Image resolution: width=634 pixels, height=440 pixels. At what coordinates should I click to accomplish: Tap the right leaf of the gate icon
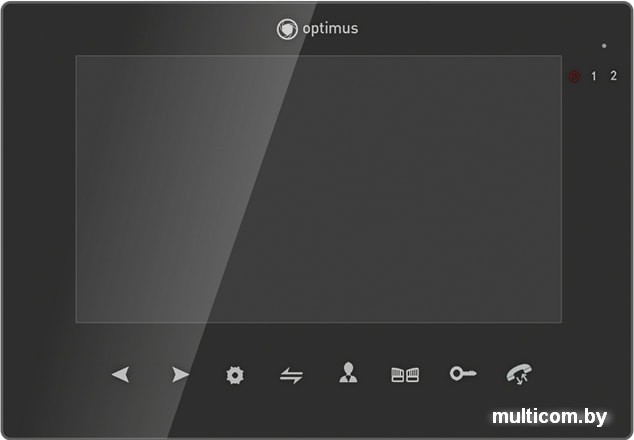point(412,374)
